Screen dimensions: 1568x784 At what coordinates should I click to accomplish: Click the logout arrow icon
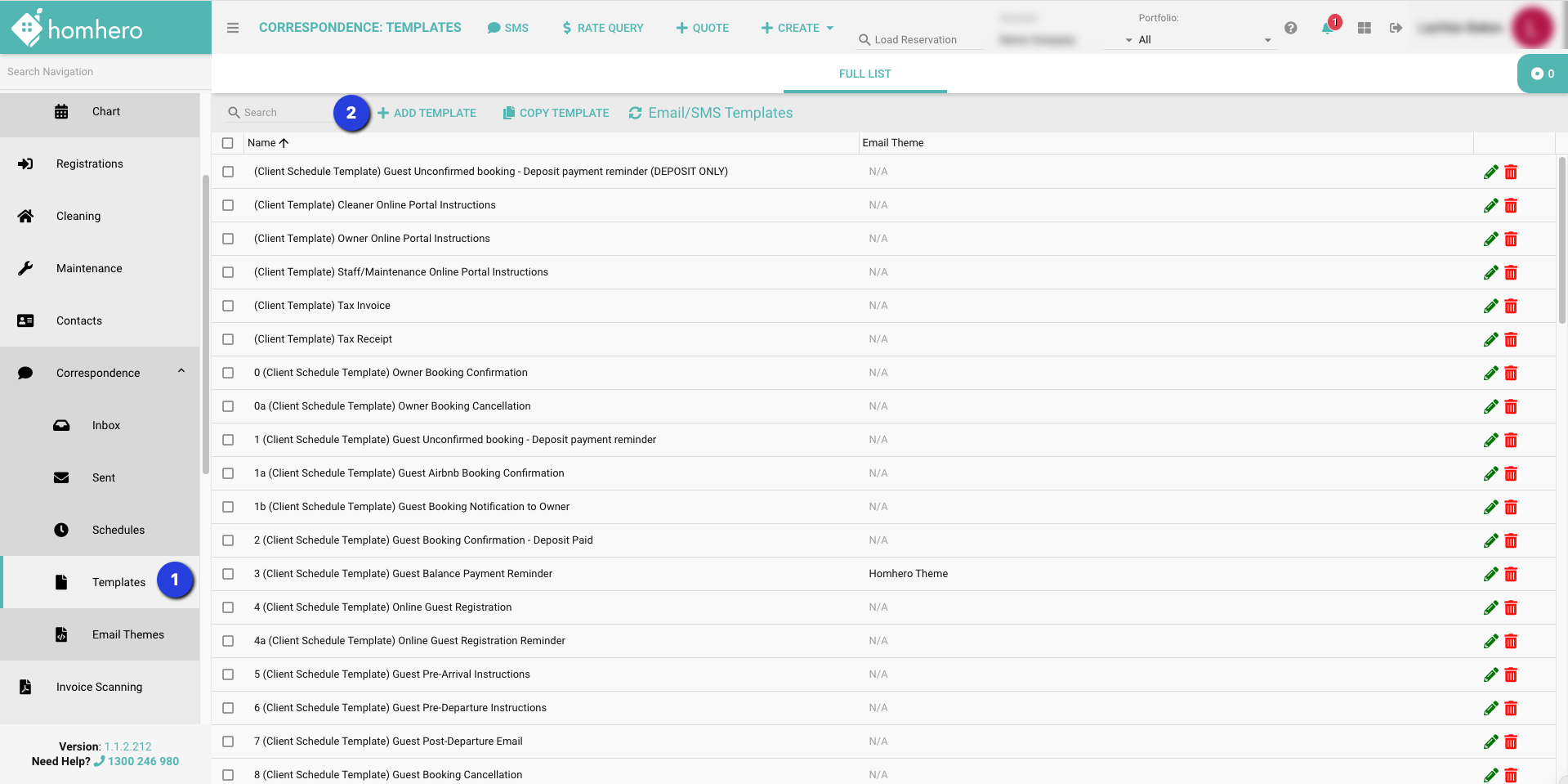click(x=1396, y=28)
